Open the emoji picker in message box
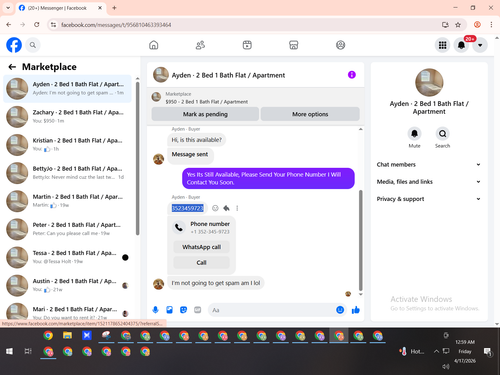 point(340,310)
